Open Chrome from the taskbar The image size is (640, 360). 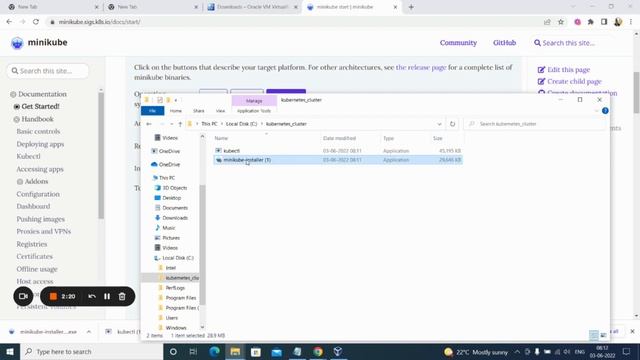click(318, 351)
